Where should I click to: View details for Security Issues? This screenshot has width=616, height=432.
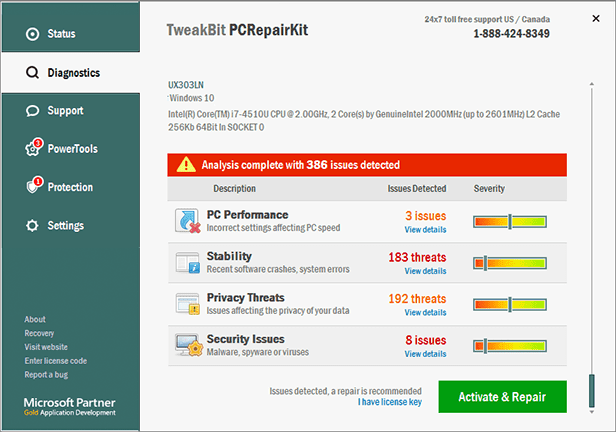(425, 354)
